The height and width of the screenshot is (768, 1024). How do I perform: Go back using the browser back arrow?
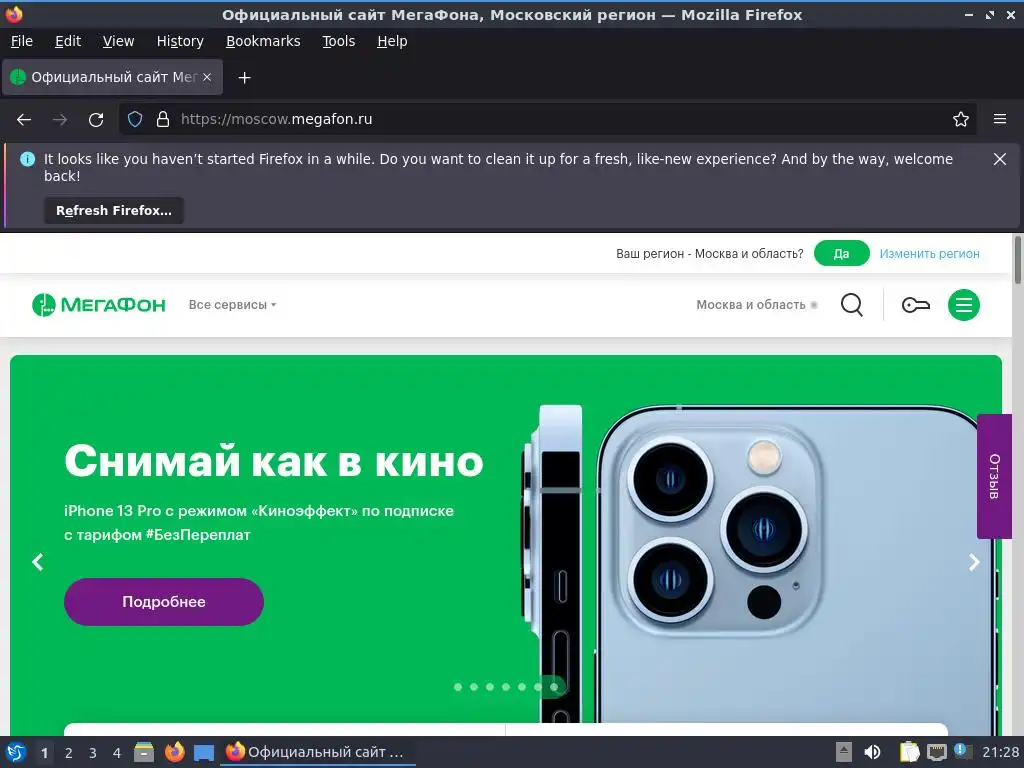pyautogui.click(x=24, y=120)
